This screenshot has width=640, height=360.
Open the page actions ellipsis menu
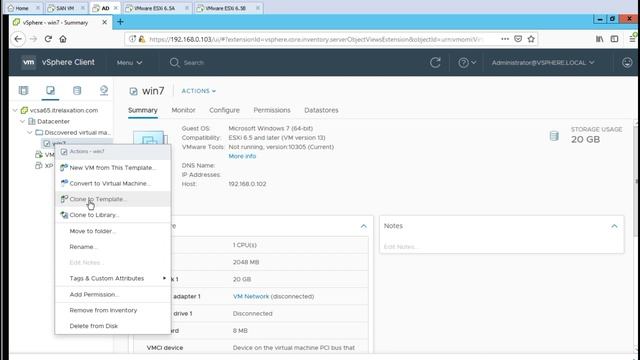[x=505, y=39]
